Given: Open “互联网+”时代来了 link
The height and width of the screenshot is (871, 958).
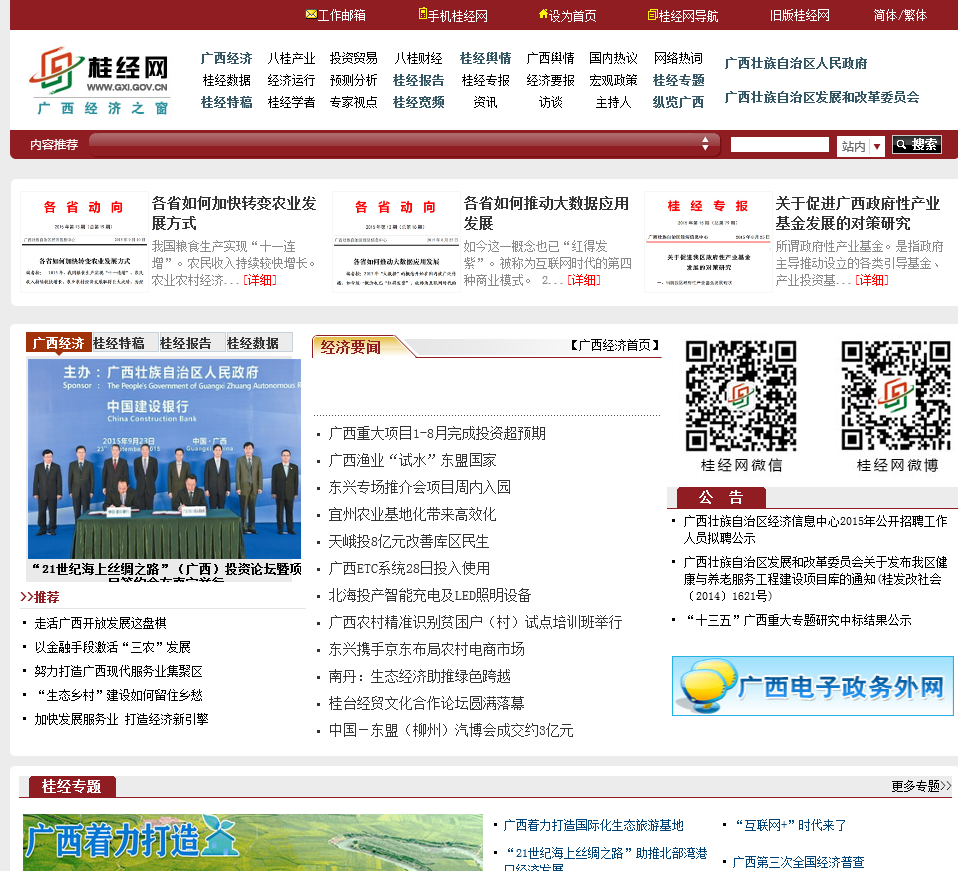Looking at the screenshot, I should (x=791, y=825).
